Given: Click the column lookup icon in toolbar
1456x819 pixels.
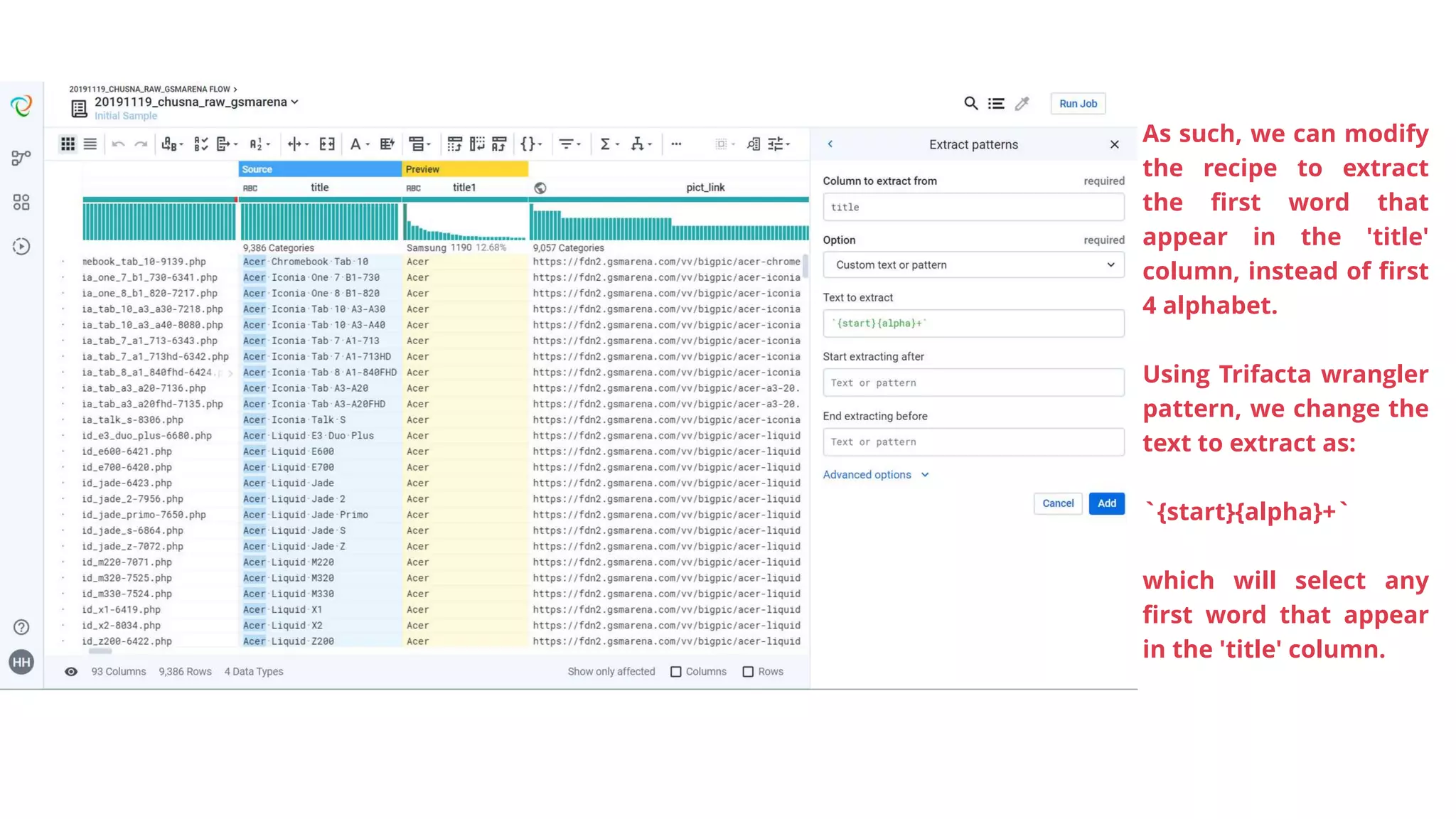Looking at the screenshot, I should [x=753, y=144].
